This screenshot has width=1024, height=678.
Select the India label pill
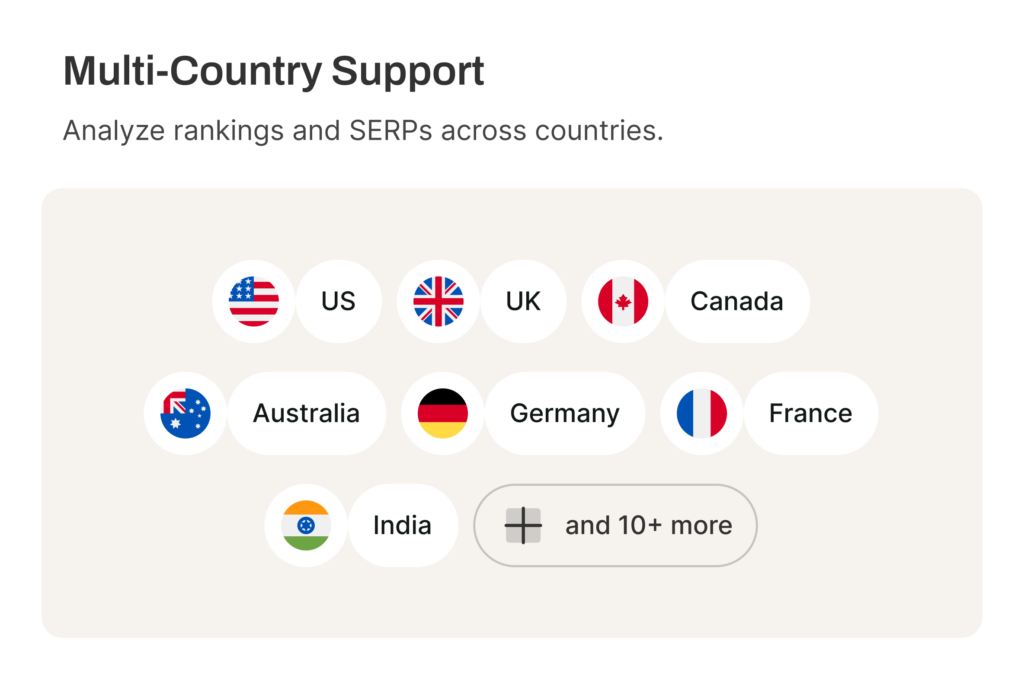coord(402,525)
